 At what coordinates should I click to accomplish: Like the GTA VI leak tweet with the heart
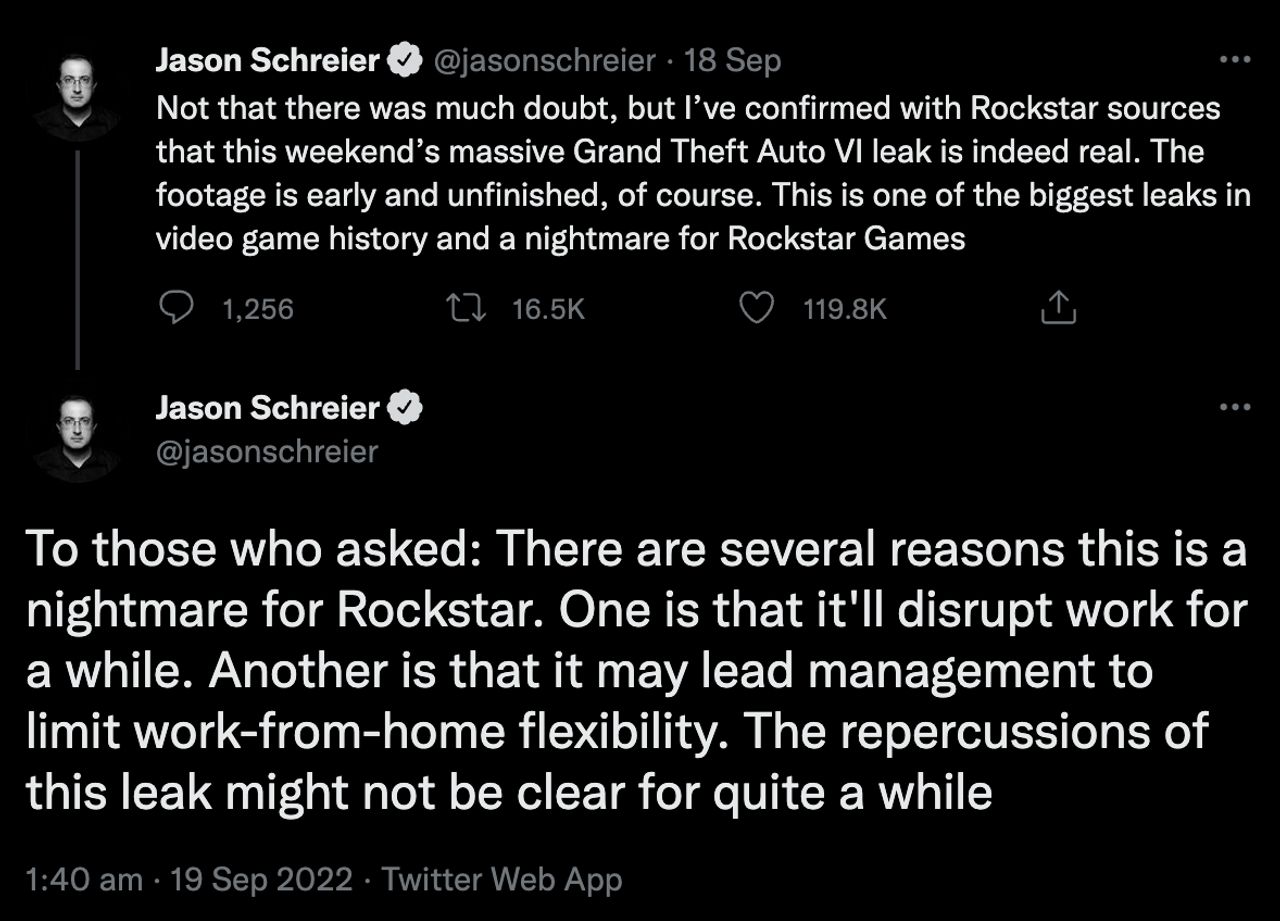(756, 308)
